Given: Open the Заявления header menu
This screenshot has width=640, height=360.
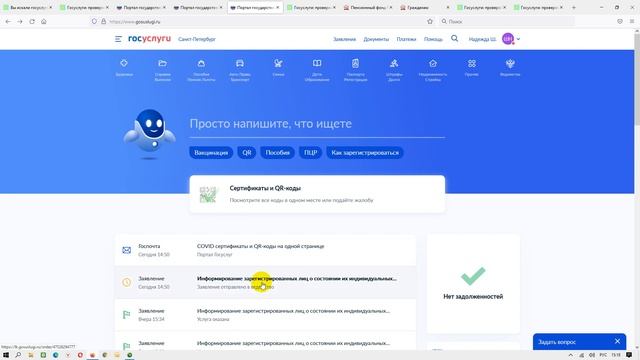Looking at the screenshot, I should 344,39.
